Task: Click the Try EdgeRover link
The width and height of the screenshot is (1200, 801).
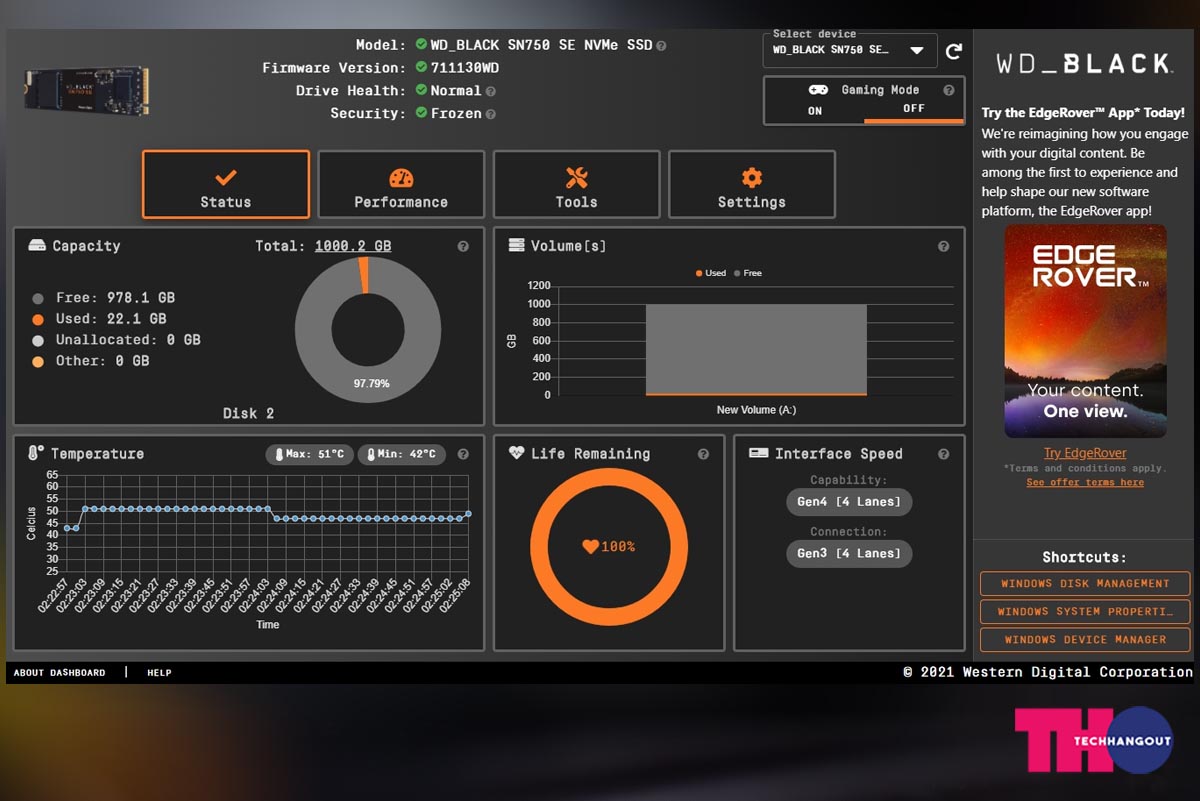Action: pos(1085,453)
